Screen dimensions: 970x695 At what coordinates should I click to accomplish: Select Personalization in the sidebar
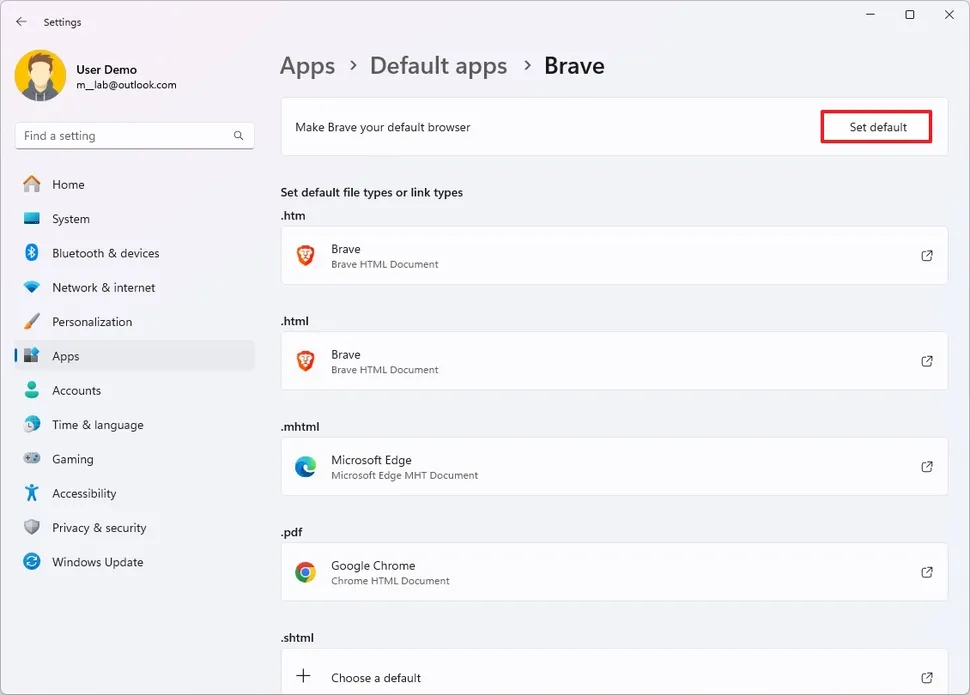pyautogui.click(x=92, y=322)
